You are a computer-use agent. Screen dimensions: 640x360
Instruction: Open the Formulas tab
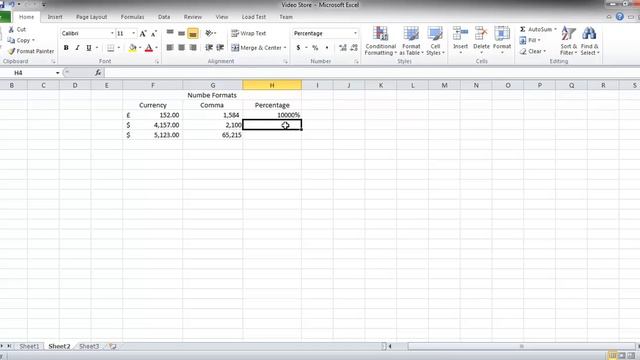[132, 17]
